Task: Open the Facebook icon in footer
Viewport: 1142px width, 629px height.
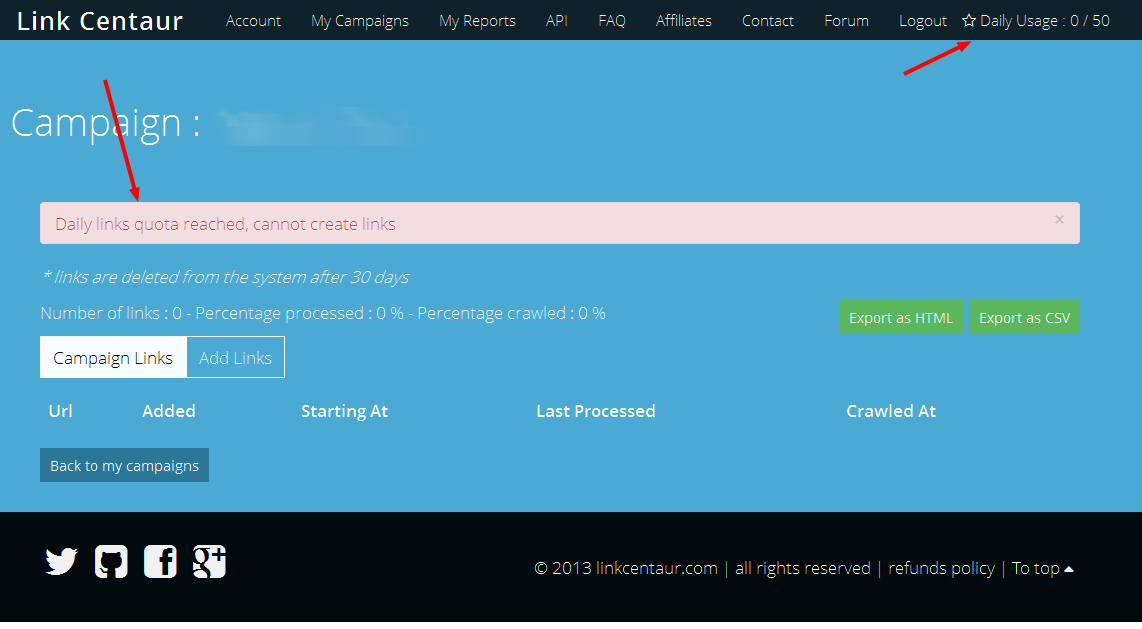Action: [160, 561]
